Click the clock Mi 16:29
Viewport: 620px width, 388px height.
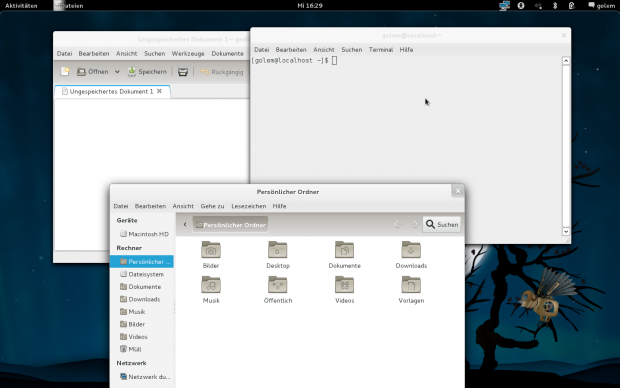[310, 6]
